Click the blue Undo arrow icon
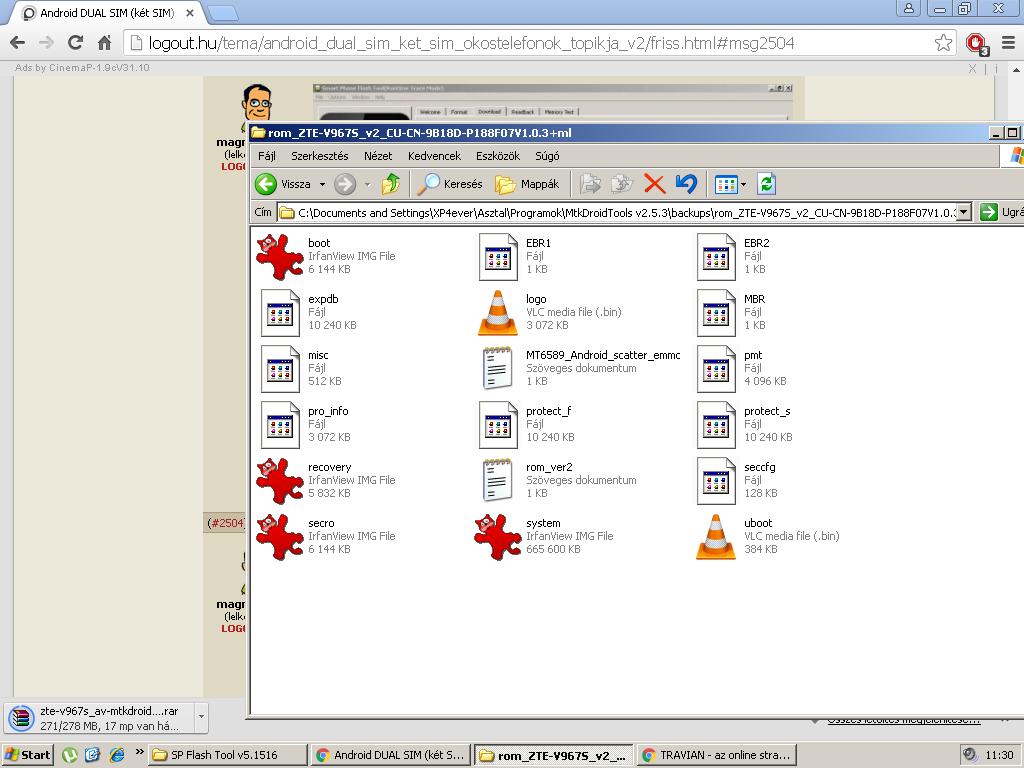The width and height of the screenshot is (1024, 768). [686, 184]
